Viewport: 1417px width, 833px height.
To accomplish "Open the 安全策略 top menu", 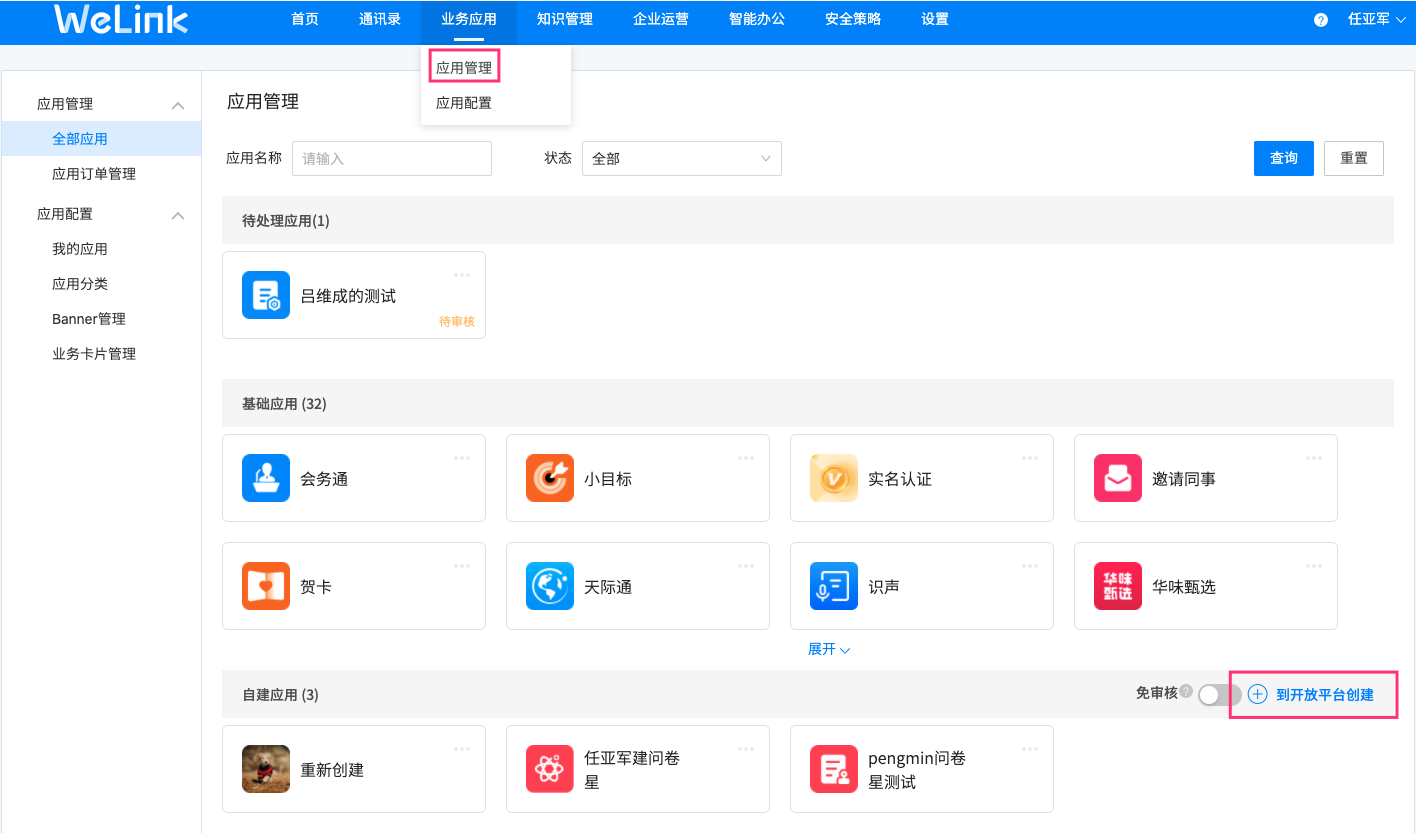I will pos(853,19).
